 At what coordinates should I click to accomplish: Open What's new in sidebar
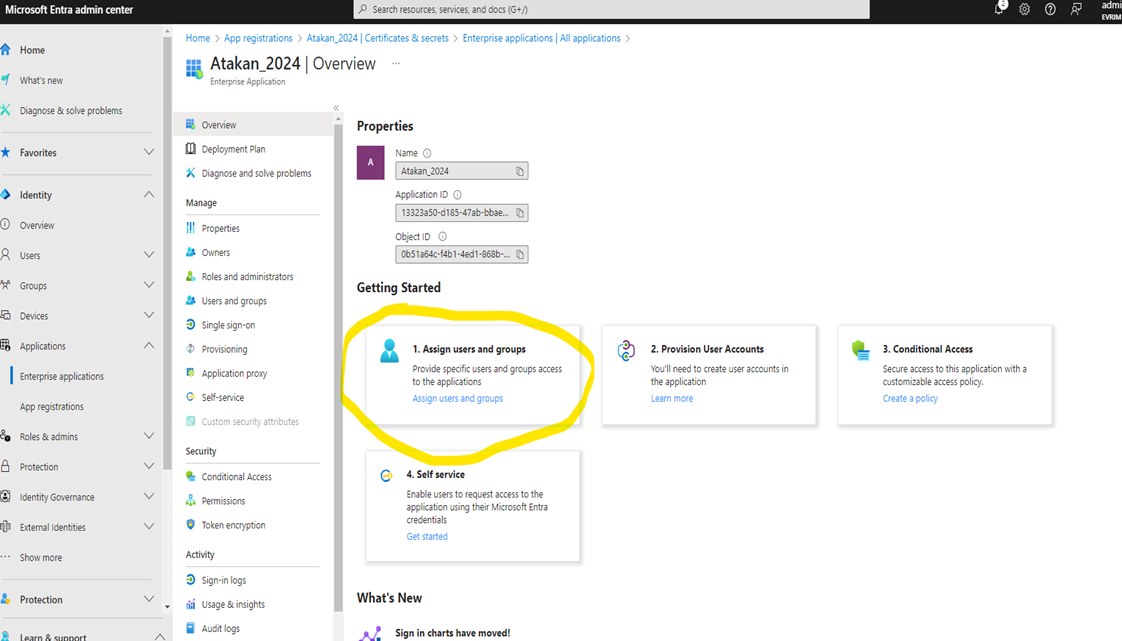(42, 80)
